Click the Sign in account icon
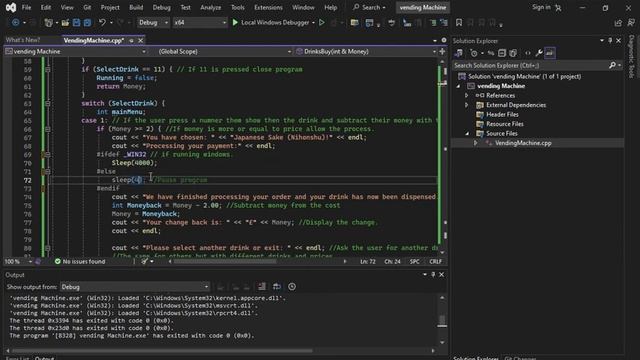The image size is (640, 360). pyautogui.click(x=558, y=7)
